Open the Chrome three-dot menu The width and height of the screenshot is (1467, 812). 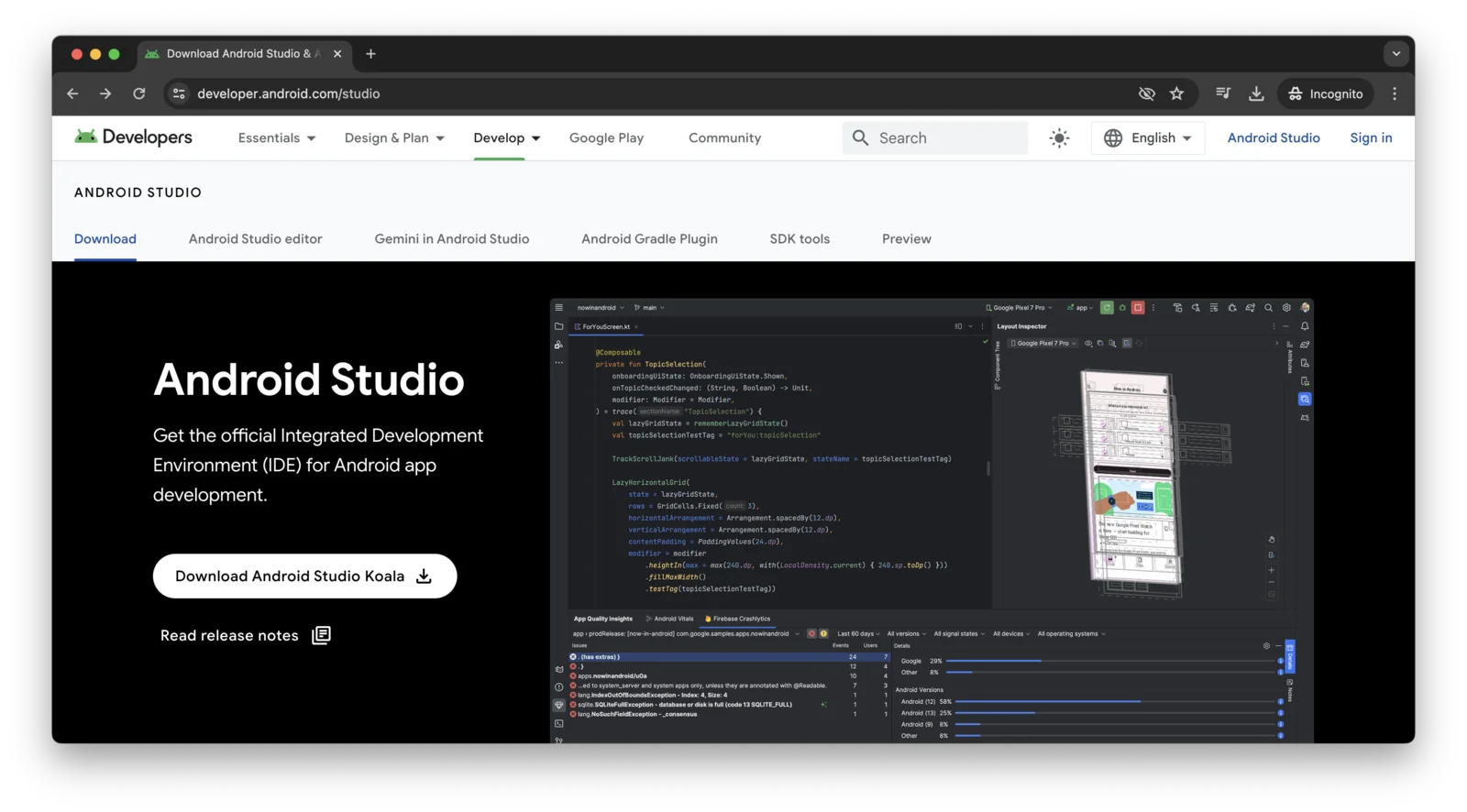click(1395, 93)
